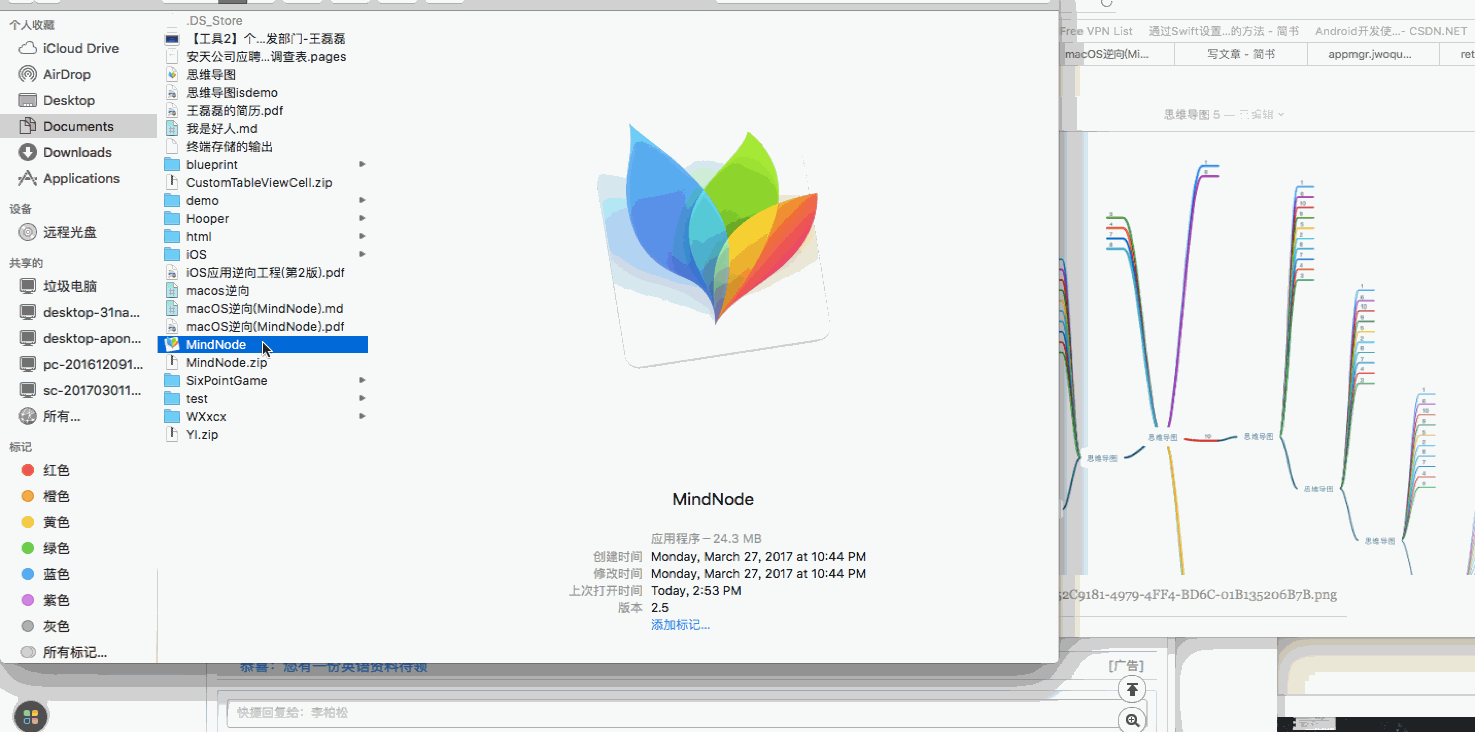Select AirDrop in the Finder sidebar

pyautogui.click(x=66, y=74)
